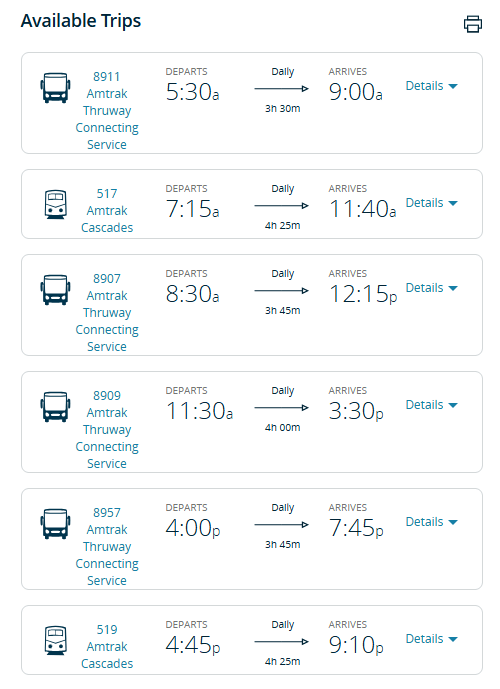
Task: Open the 8957 Amtrak Thruway Connecting Service link
Action: (107, 546)
